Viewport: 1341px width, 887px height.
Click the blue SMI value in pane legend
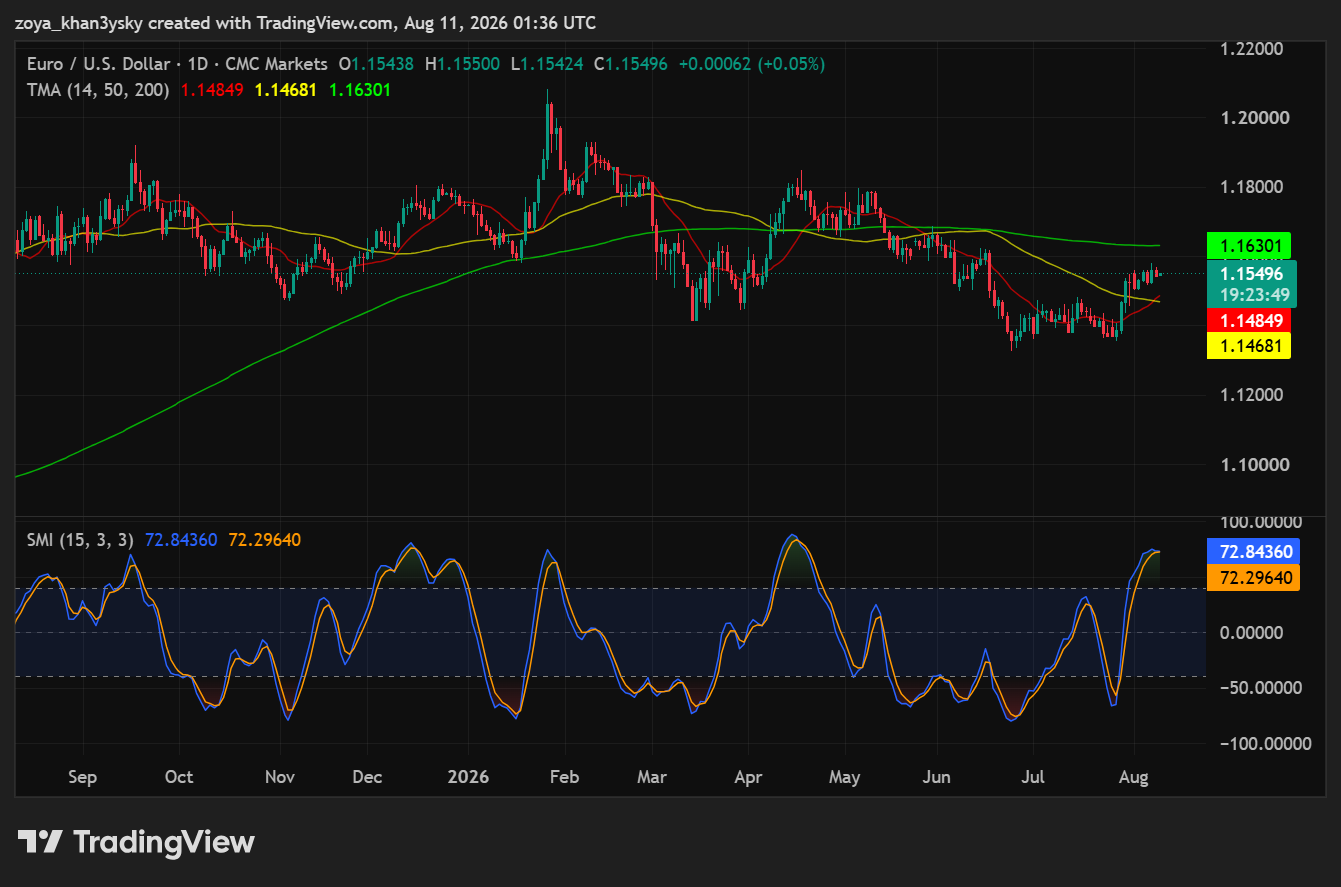181,540
